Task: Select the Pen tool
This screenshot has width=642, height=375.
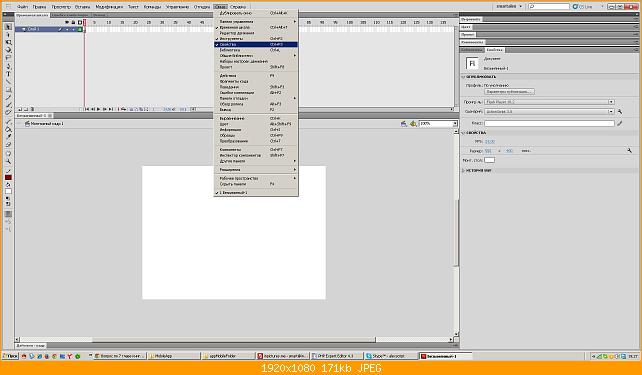Action: pyautogui.click(x=8, y=66)
